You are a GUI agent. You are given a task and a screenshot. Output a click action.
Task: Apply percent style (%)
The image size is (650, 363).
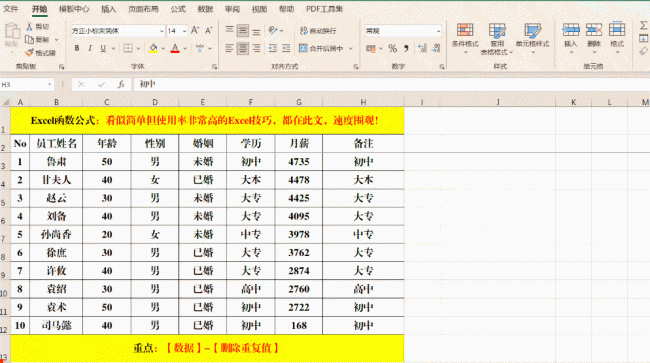(x=392, y=48)
